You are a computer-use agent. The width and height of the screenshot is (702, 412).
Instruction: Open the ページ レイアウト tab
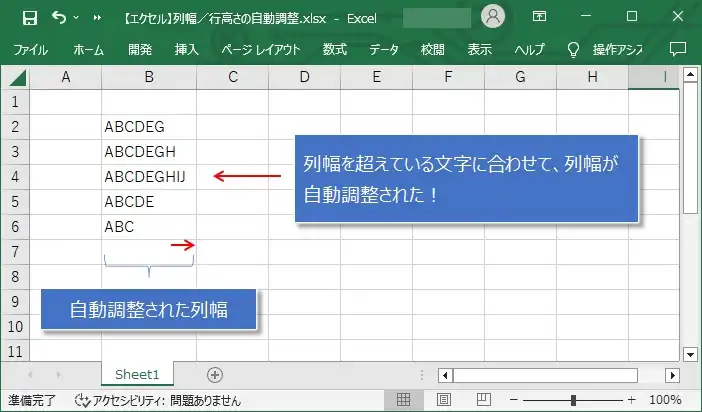click(261, 49)
